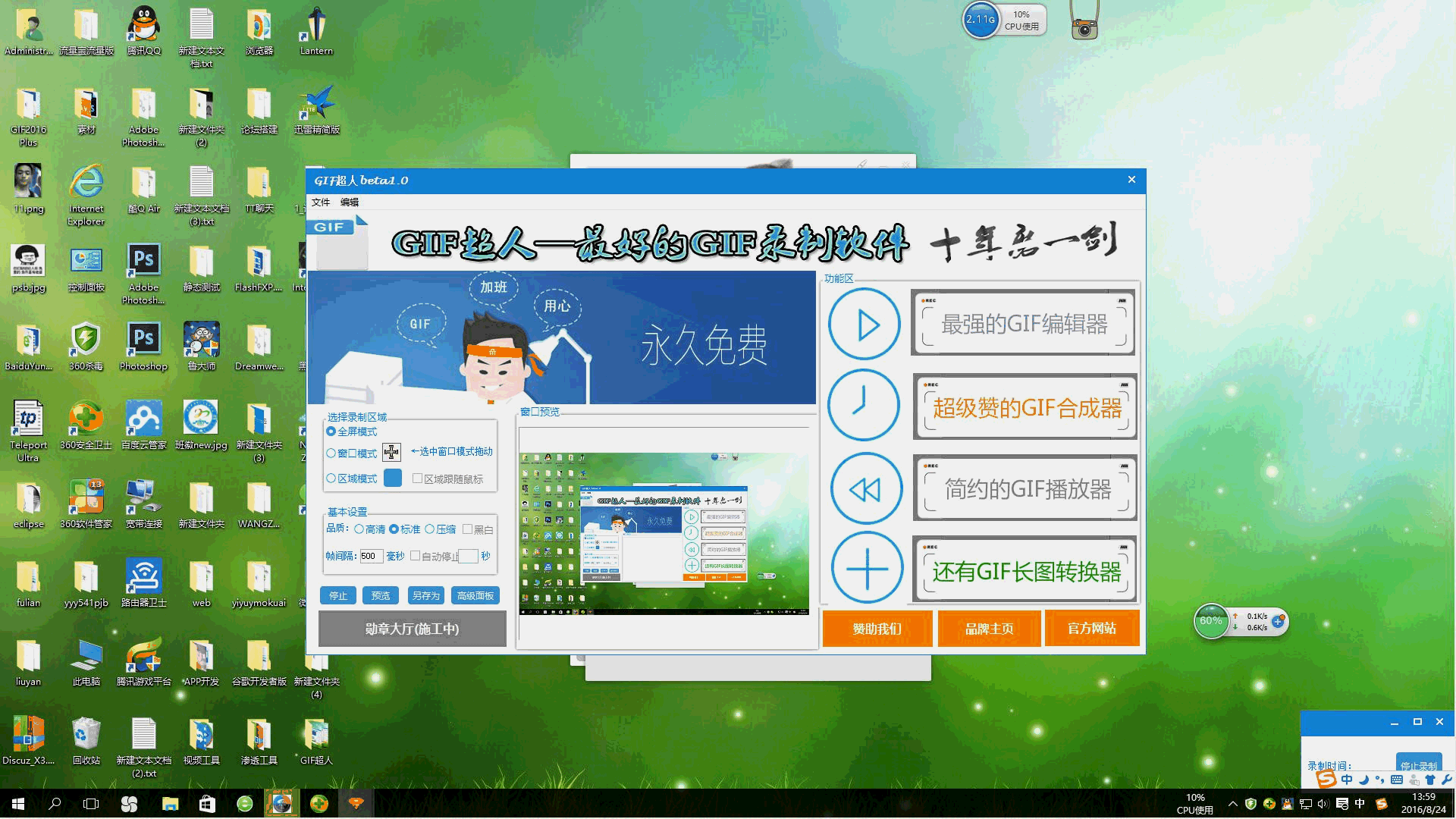This screenshot has width=1456, height=819.
Task: Toggle 区域跟随鼠标 checkbox
Action: click(417, 479)
